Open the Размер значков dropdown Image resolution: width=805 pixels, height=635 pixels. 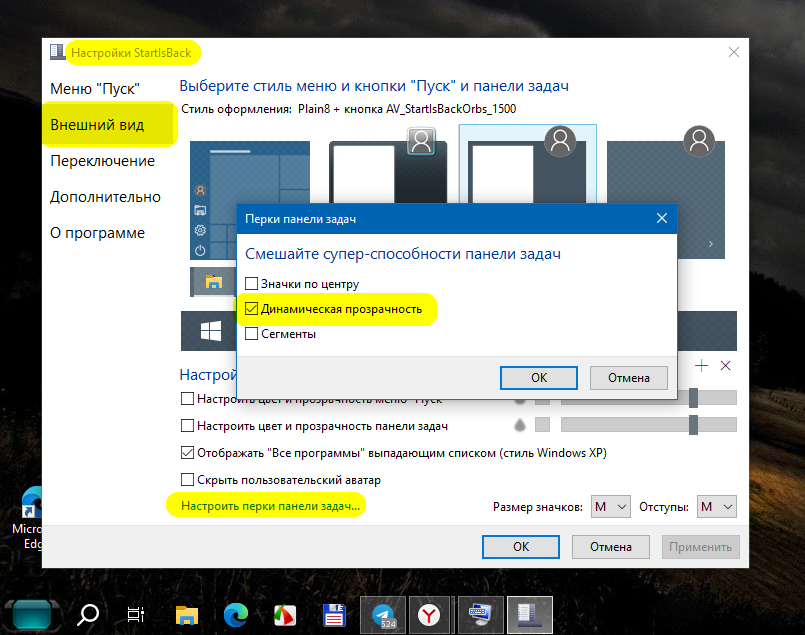pos(610,507)
